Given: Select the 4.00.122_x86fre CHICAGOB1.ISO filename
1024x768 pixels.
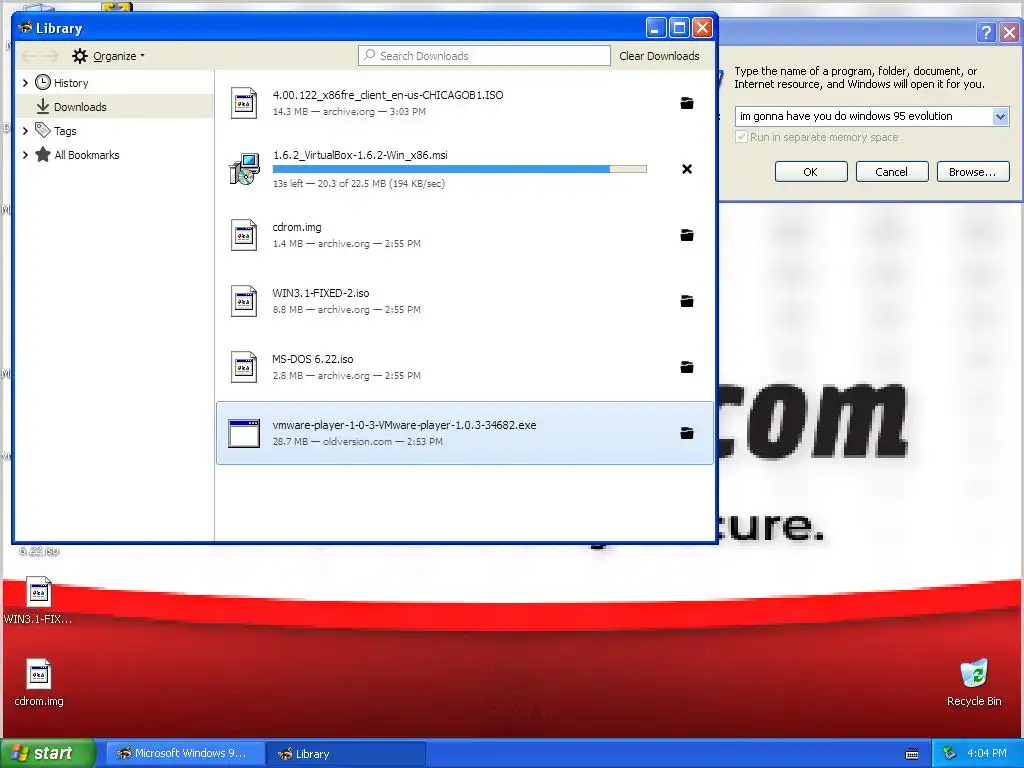Looking at the screenshot, I should (388, 95).
